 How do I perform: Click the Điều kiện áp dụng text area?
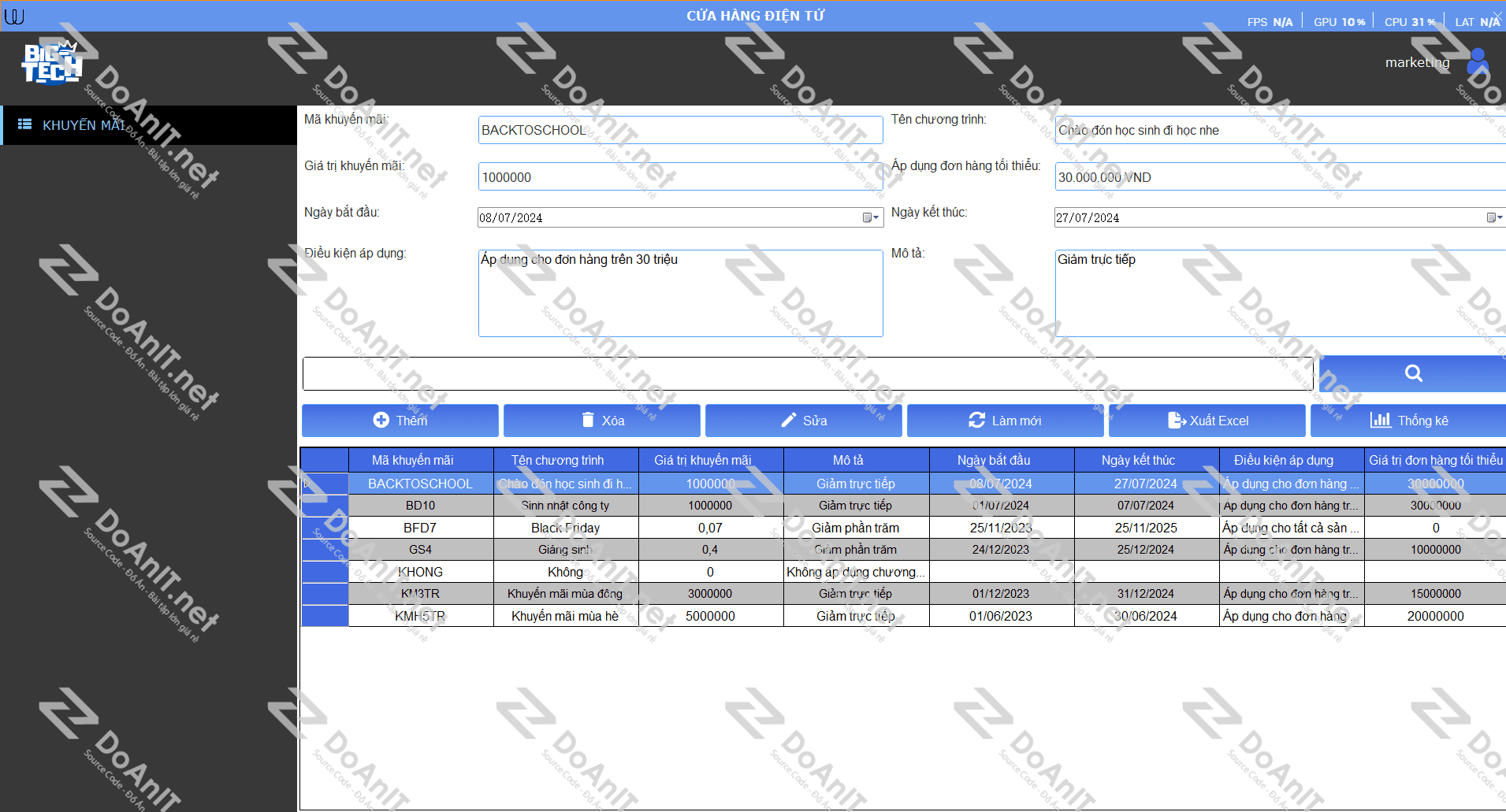click(679, 294)
